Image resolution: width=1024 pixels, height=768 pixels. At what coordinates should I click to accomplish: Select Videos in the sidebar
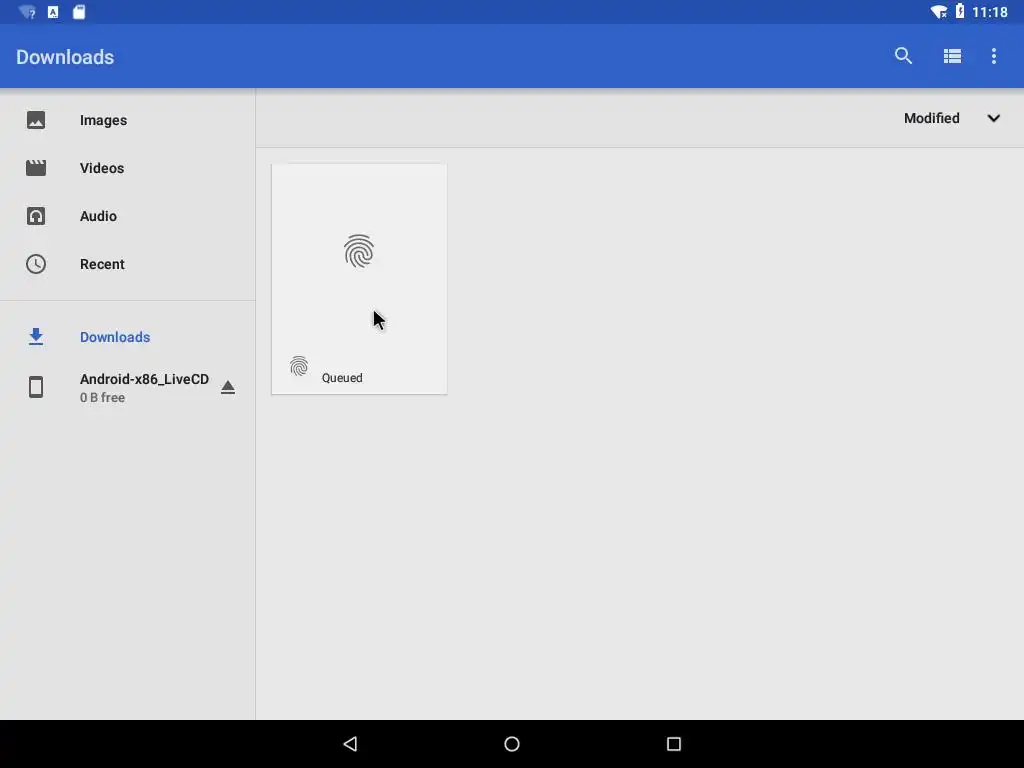pyautogui.click(x=128, y=168)
